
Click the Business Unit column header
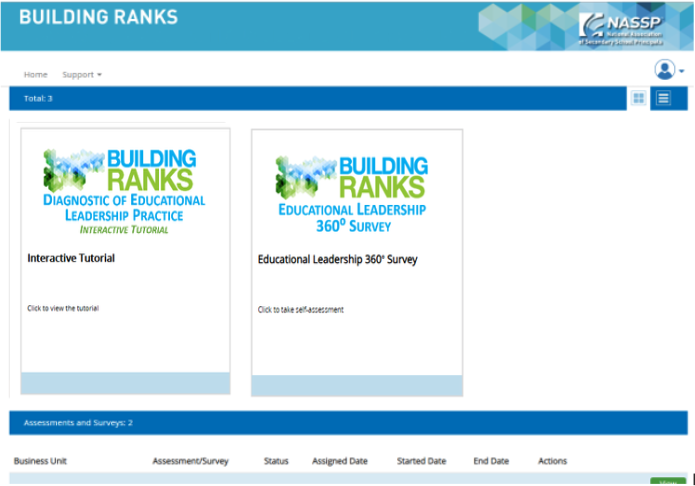(40, 461)
